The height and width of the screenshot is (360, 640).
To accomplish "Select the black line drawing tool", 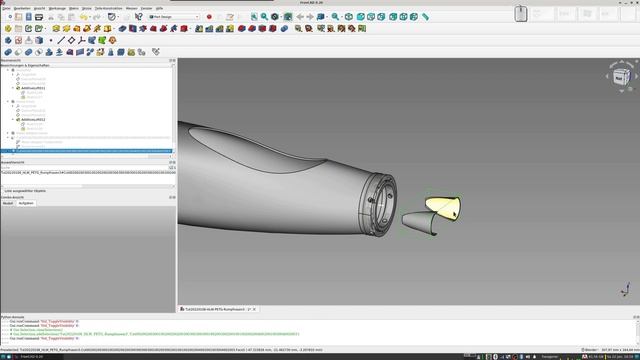I will [61, 40].
